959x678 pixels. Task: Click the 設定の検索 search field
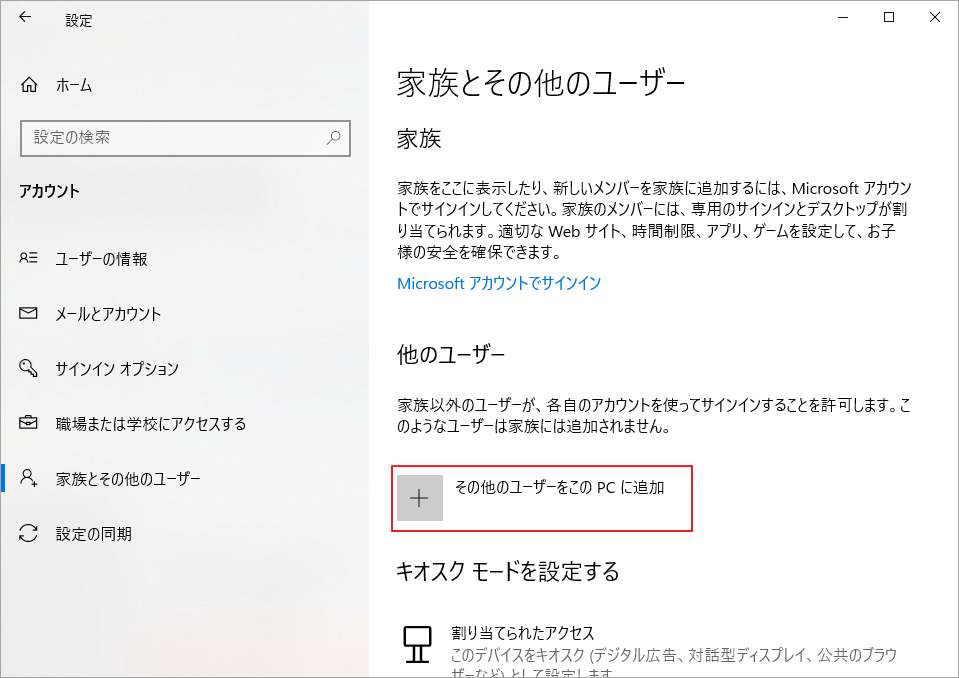(185, 138)
